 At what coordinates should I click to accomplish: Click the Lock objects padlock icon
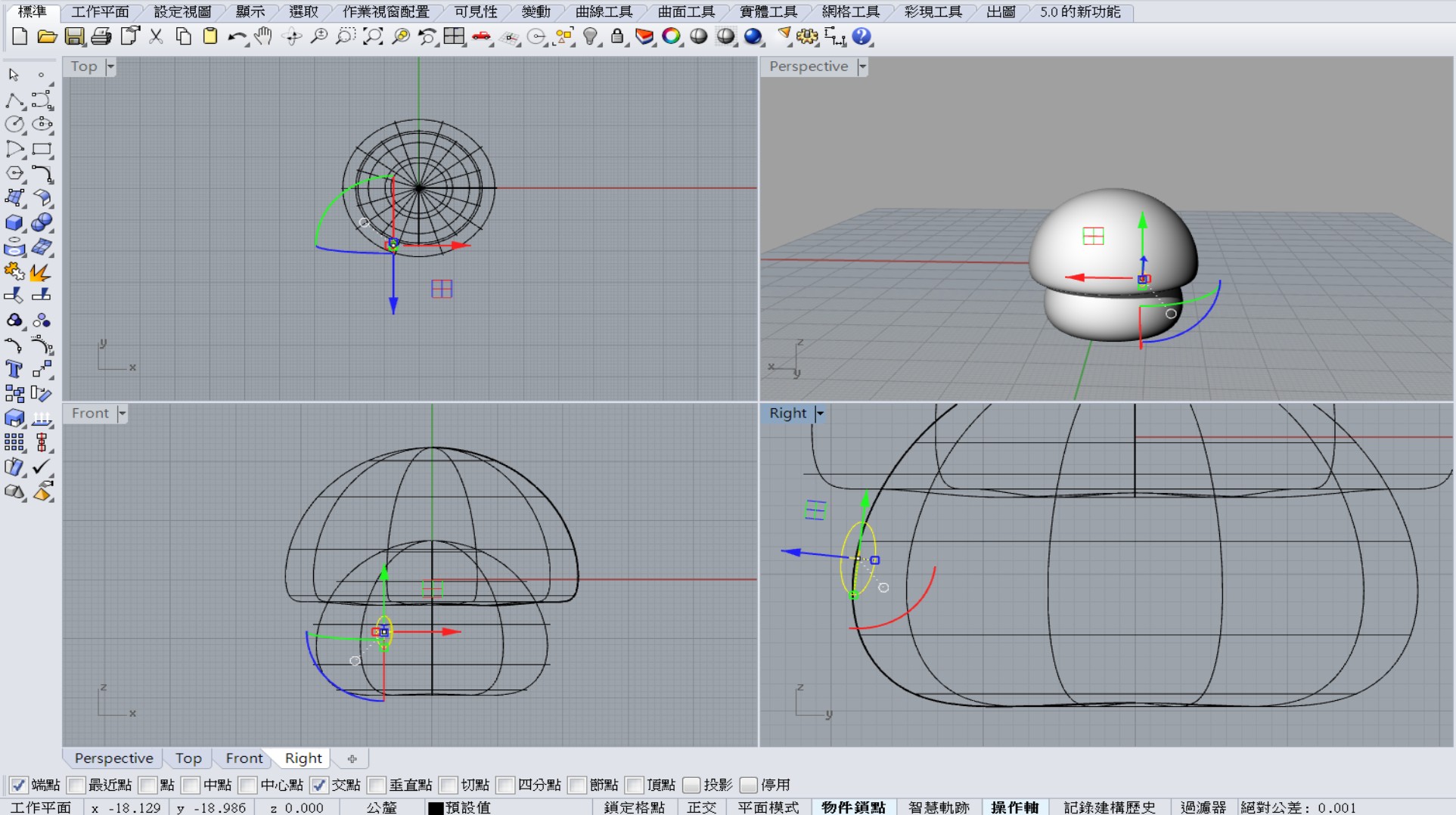tap(617, 36)
